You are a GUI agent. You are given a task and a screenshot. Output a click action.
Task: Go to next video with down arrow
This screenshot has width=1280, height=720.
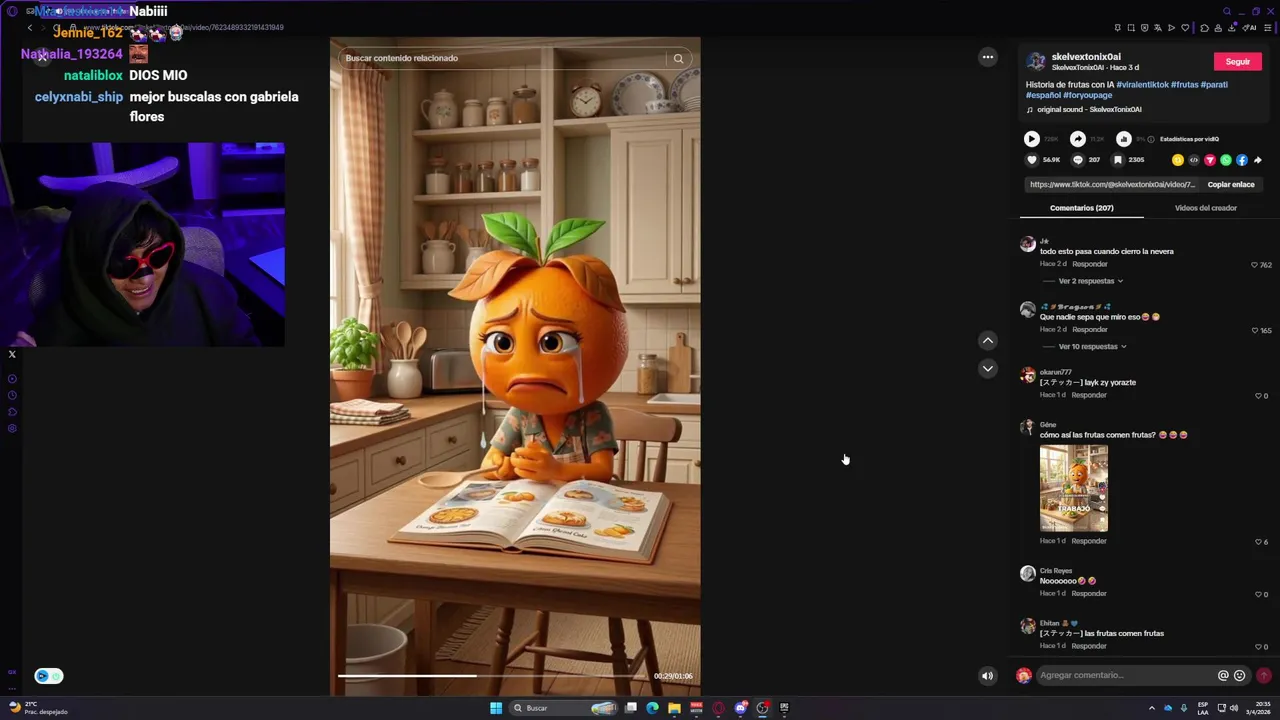coord(988,368)
